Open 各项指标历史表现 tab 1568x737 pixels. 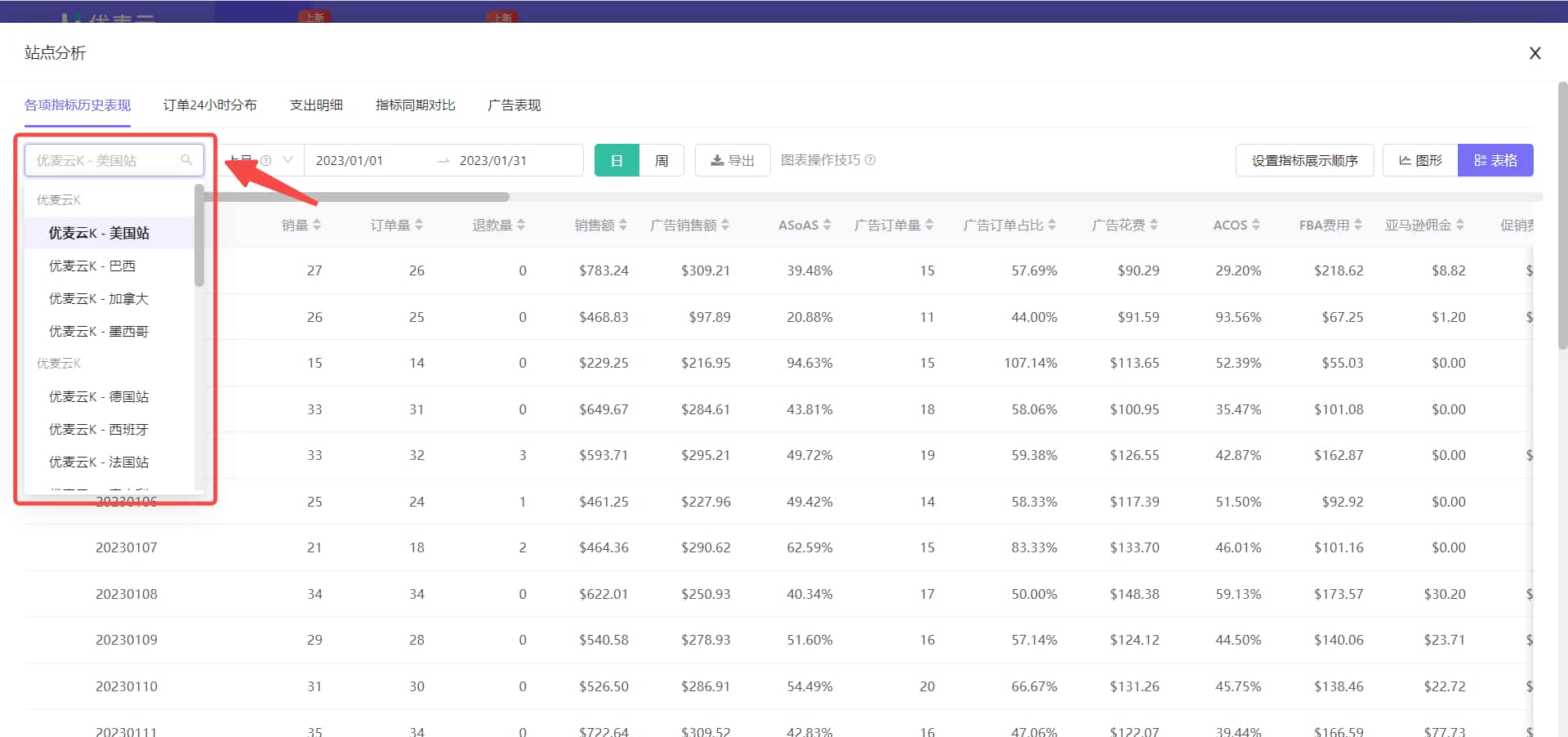78,105
